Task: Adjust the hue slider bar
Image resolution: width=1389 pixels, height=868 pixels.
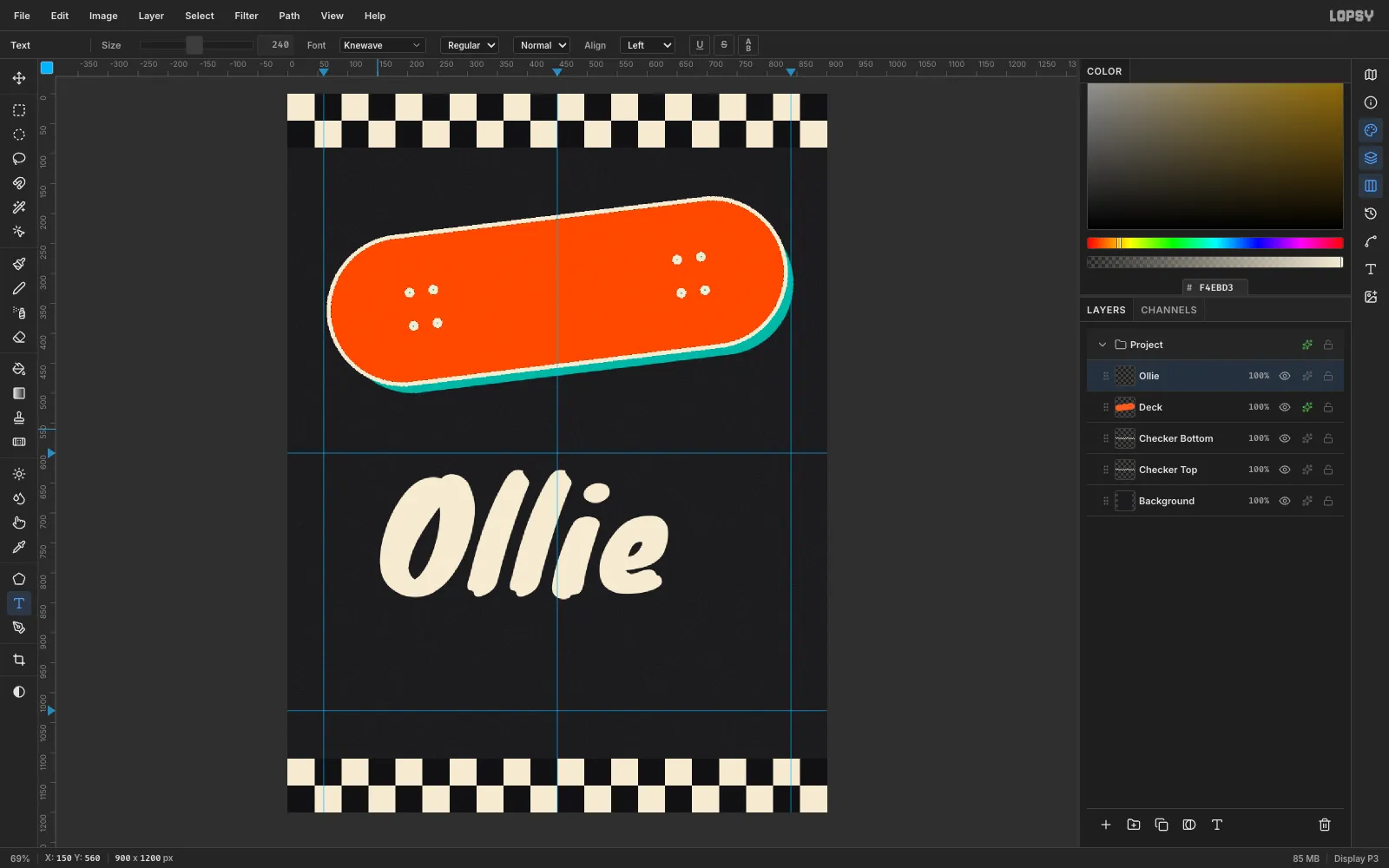Action: tap(1215, 243)
